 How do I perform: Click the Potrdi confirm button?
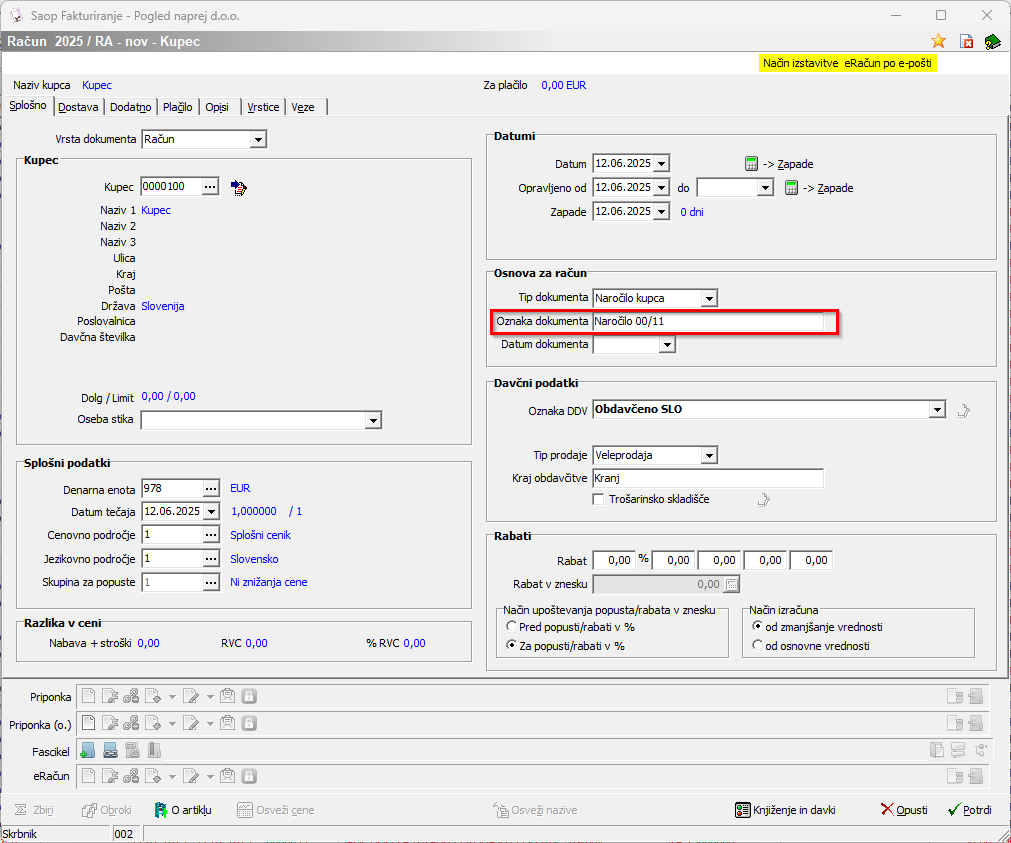(x=969, y=810)
